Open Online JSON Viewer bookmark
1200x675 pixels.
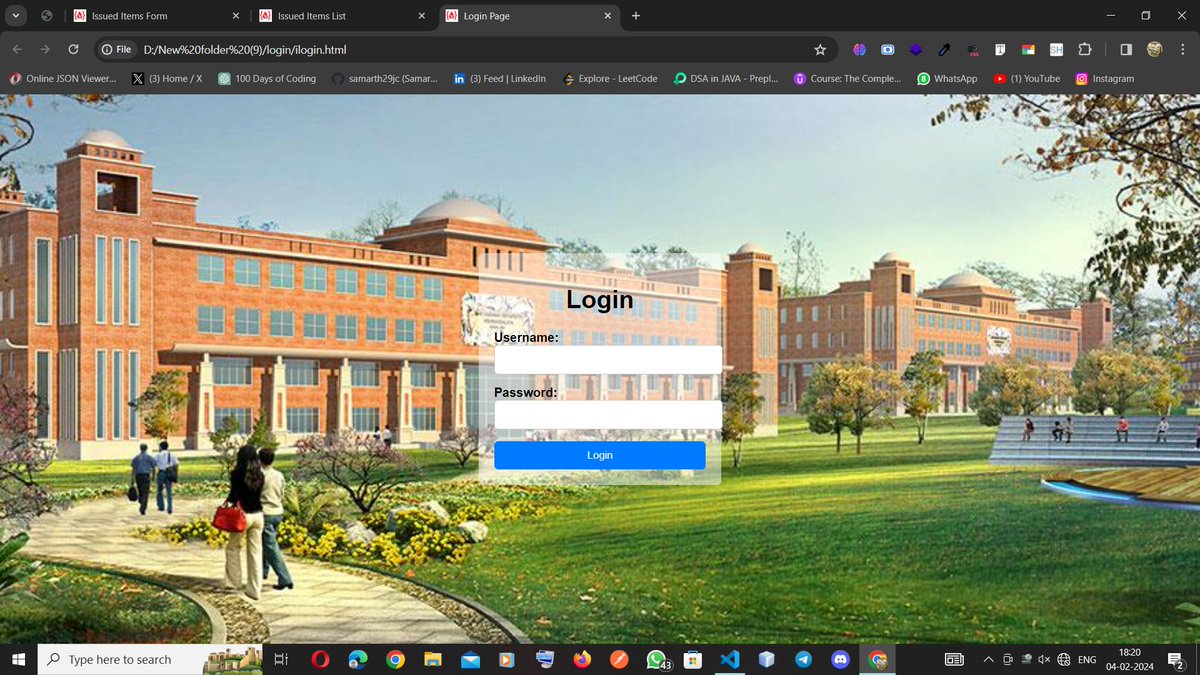(x=63, y=78)
